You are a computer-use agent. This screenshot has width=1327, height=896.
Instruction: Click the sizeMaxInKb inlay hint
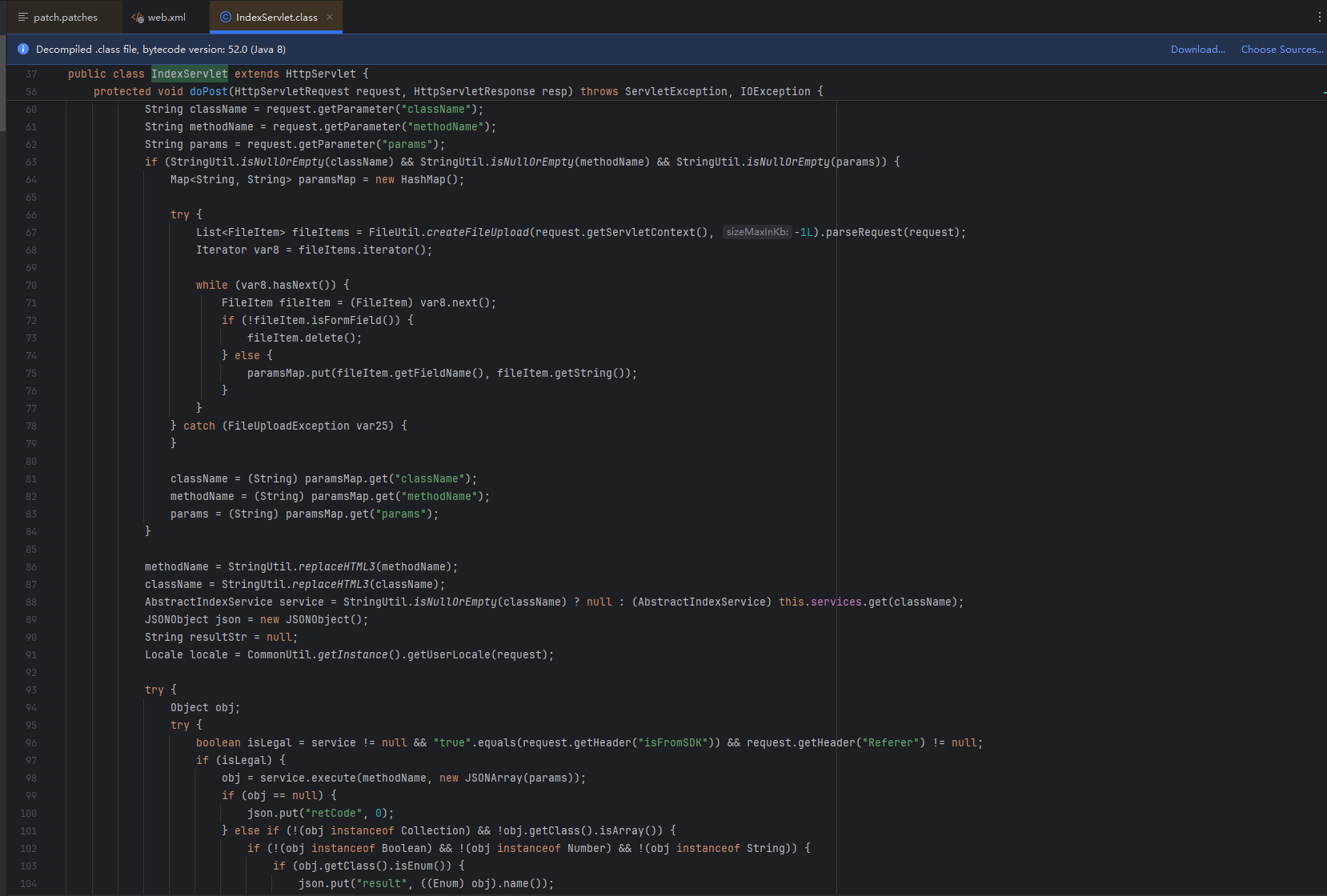coord(757,232)
